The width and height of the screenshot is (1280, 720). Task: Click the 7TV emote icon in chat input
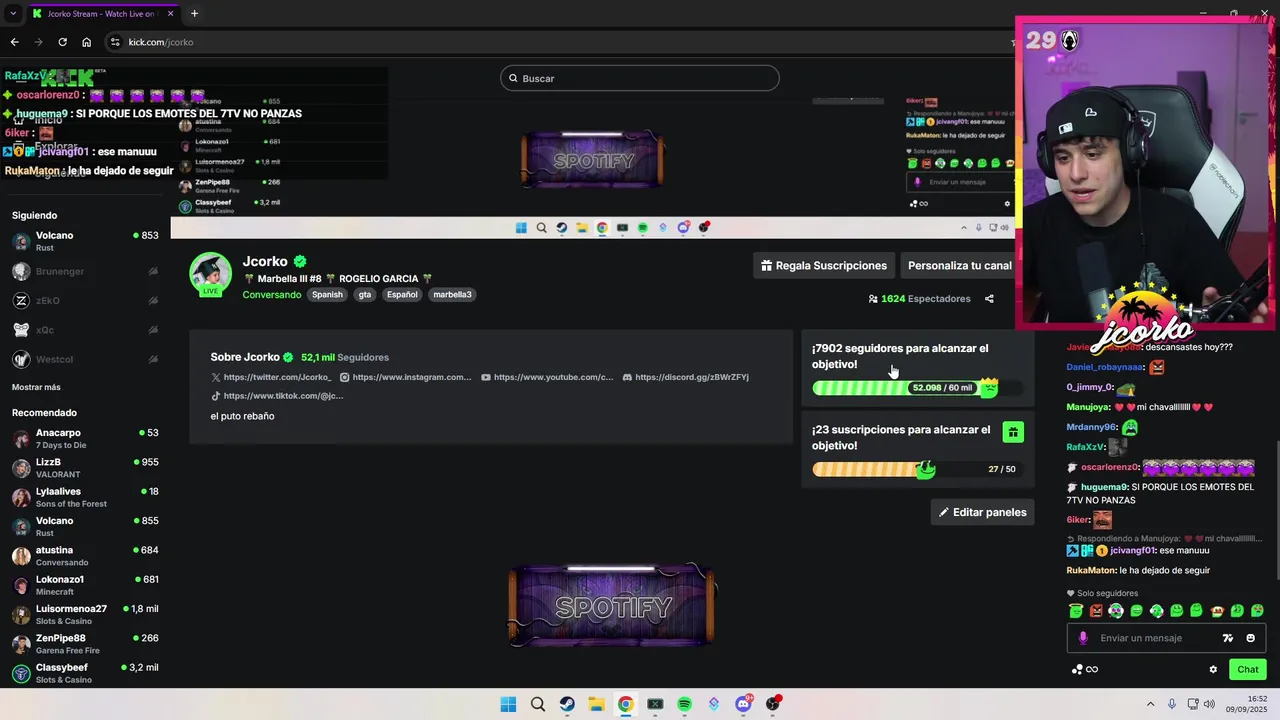[x=1228, y=638]
